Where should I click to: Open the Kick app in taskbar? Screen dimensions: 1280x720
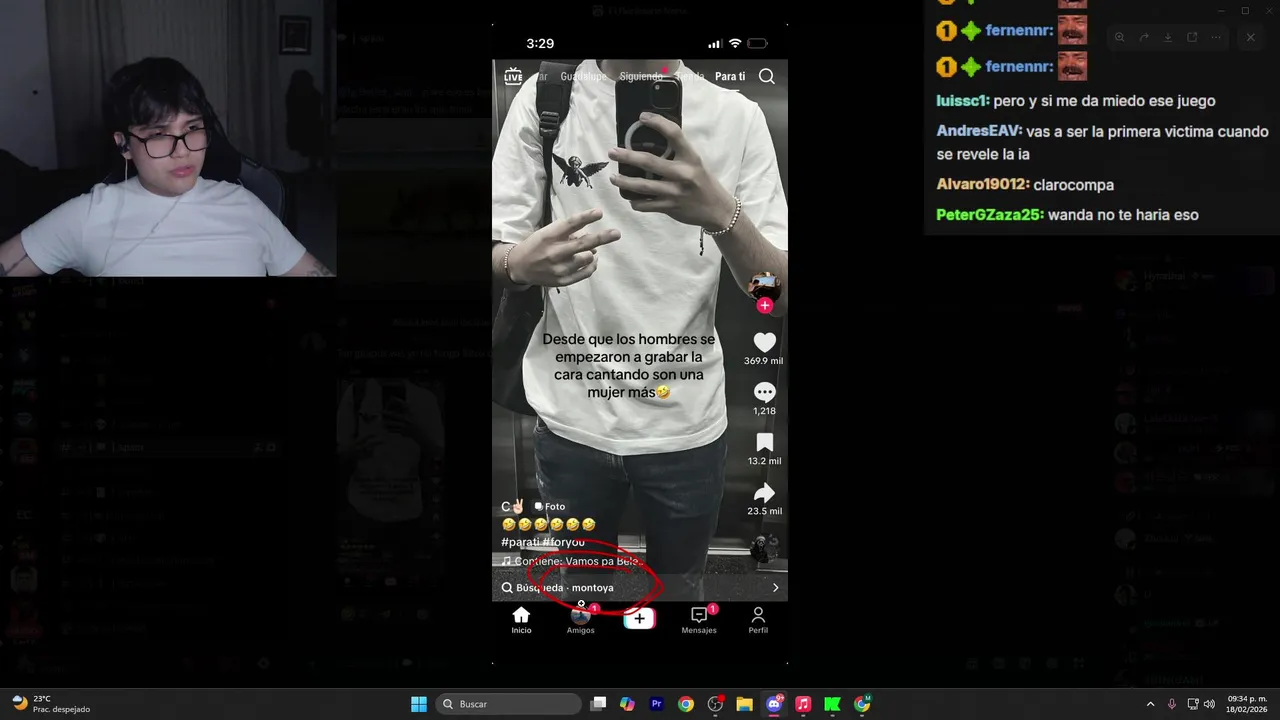pyautogui.click(x=832, y=704)
